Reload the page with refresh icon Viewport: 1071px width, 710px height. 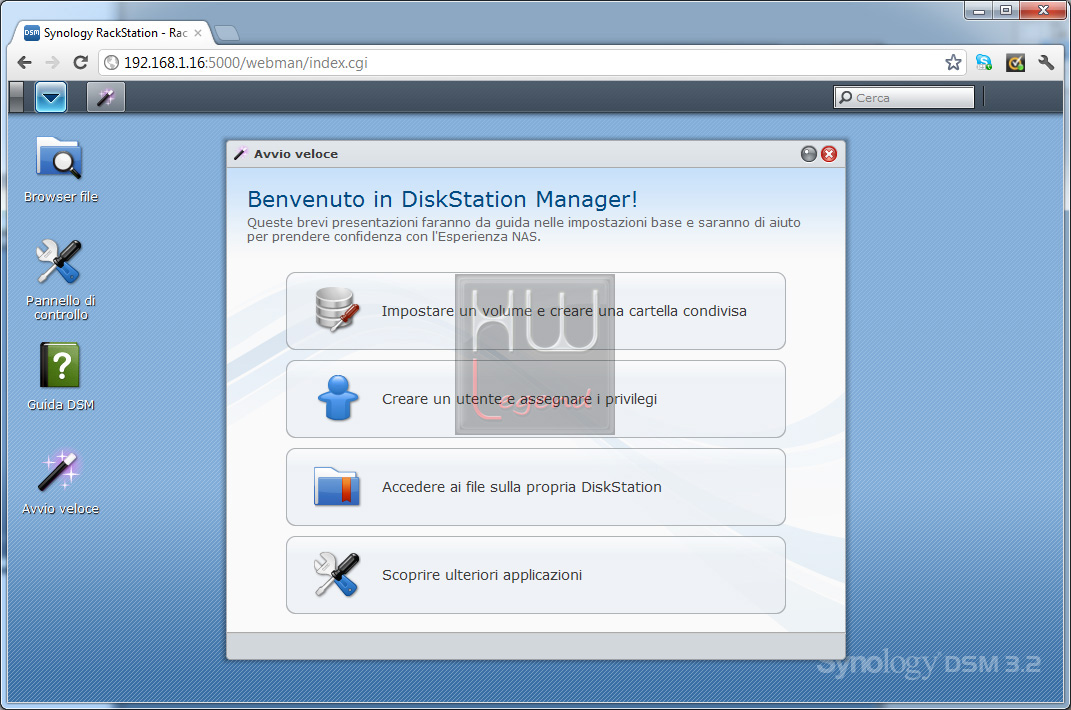(81, 63)
